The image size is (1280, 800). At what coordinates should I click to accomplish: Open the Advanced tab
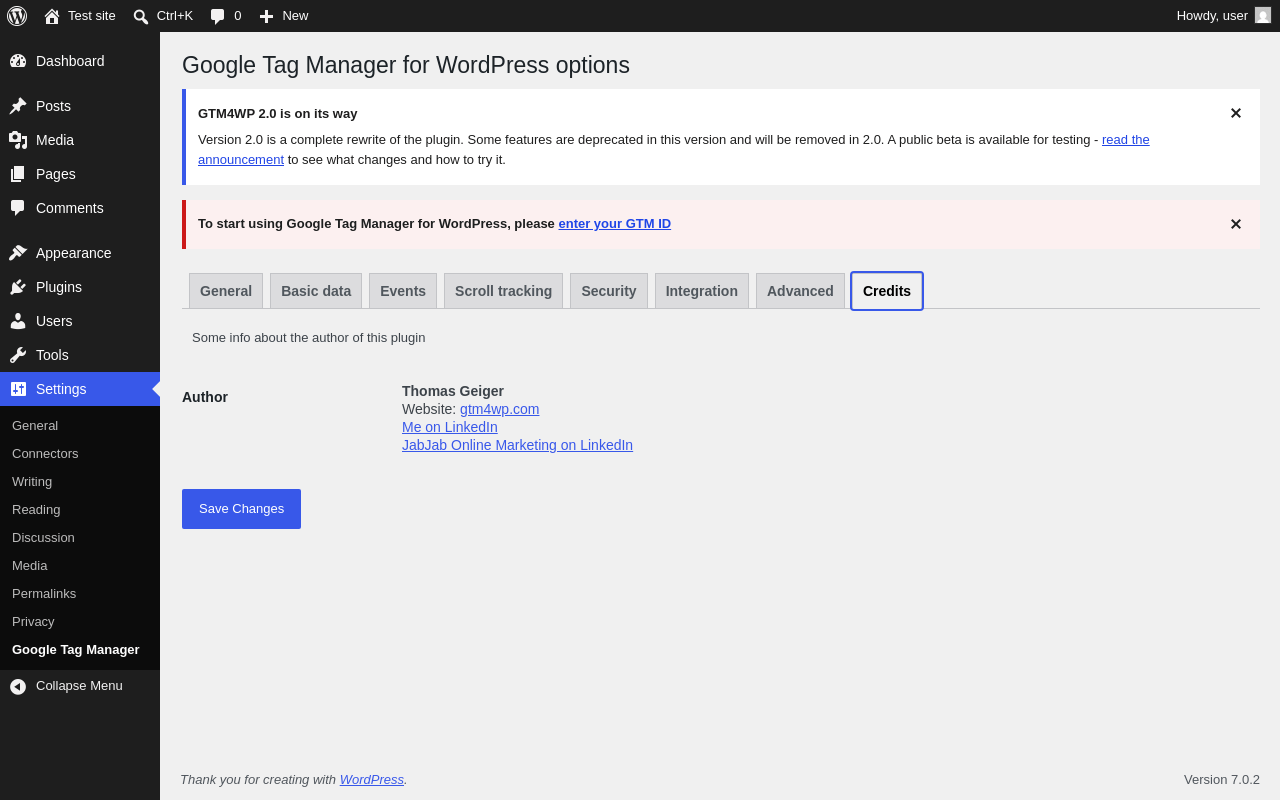click(x=800, y=291)
